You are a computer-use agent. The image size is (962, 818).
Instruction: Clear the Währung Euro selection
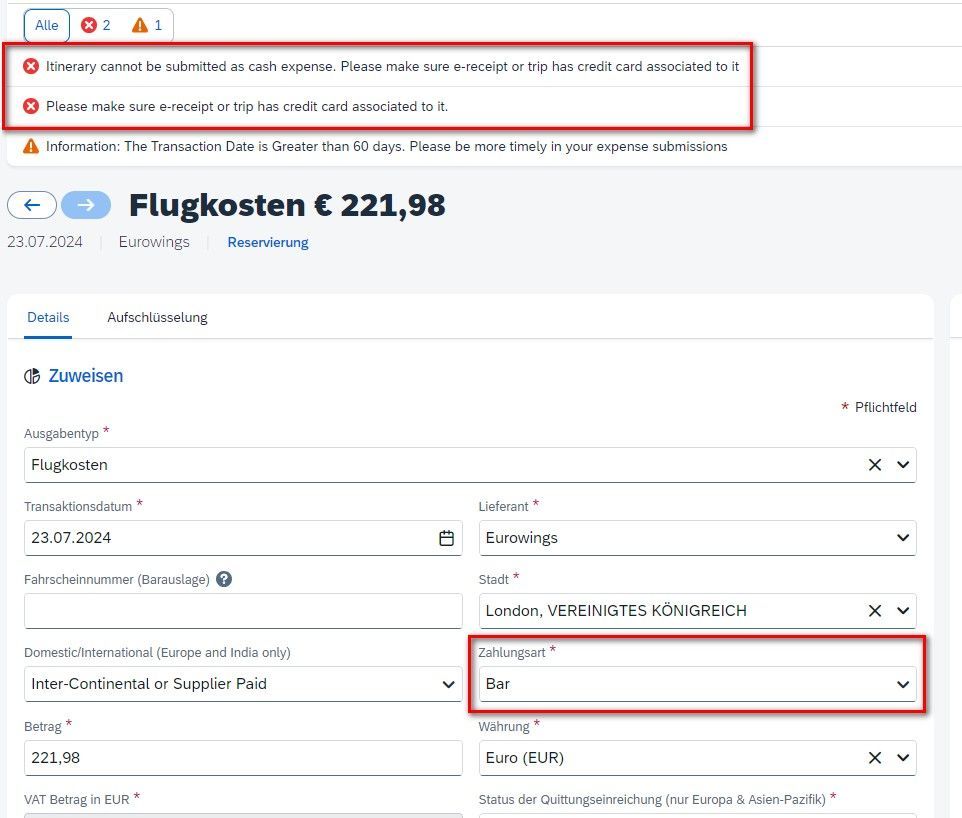(x=875, y=758)
